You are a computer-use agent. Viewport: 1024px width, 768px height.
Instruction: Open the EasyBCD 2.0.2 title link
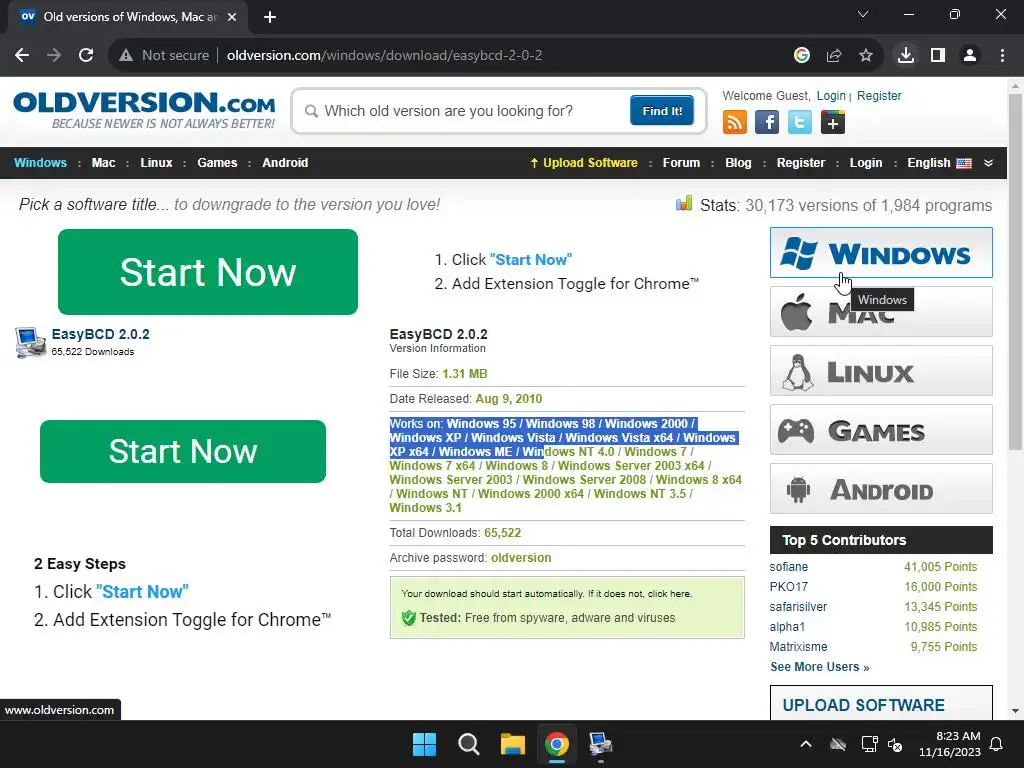click(101, 334)
